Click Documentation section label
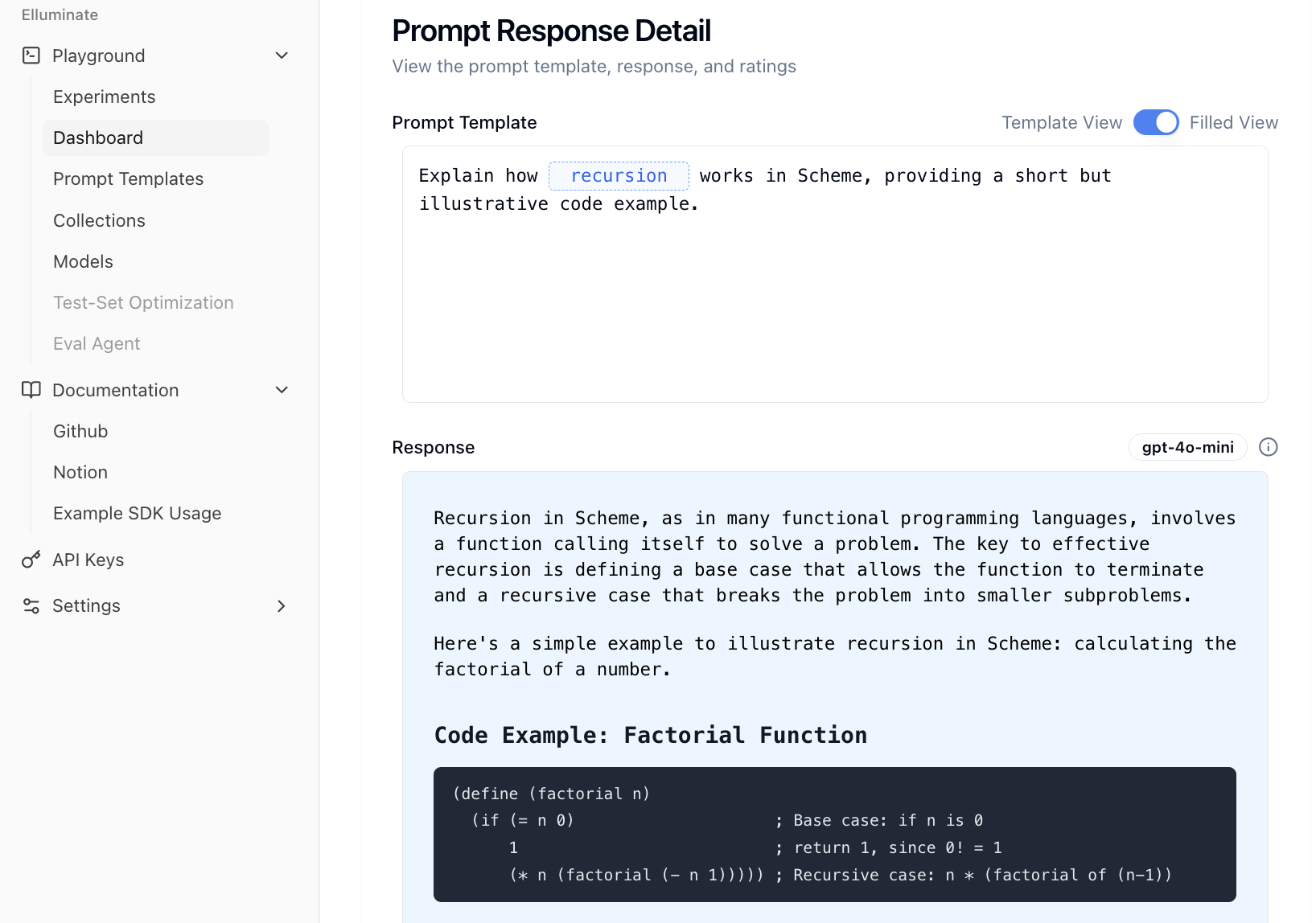The height and width of the screenshot is (923, 1316). click(x=116, y=390)
